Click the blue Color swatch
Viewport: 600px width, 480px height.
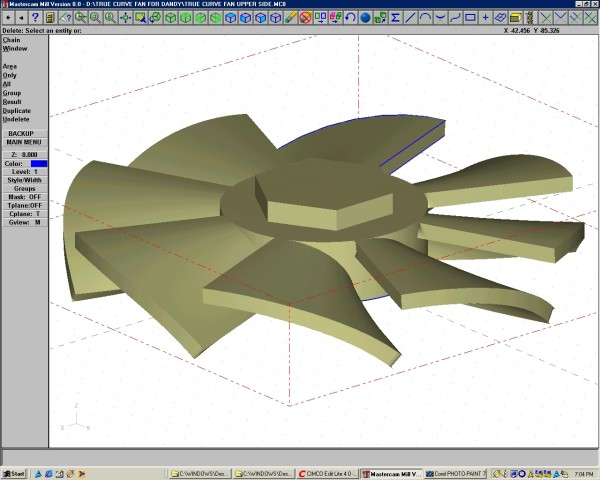[38, 163]
